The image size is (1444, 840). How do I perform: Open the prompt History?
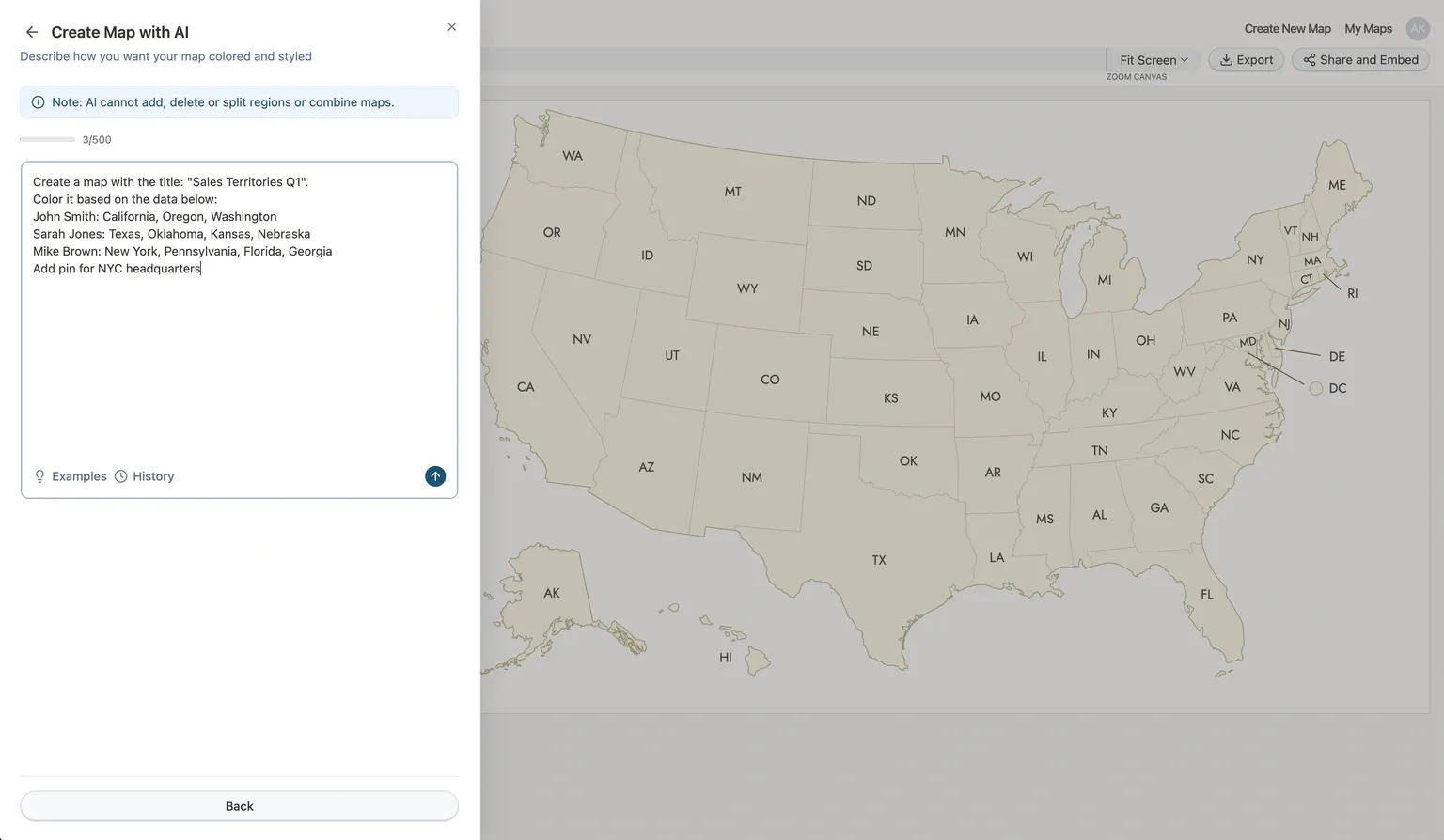[145, 476]
